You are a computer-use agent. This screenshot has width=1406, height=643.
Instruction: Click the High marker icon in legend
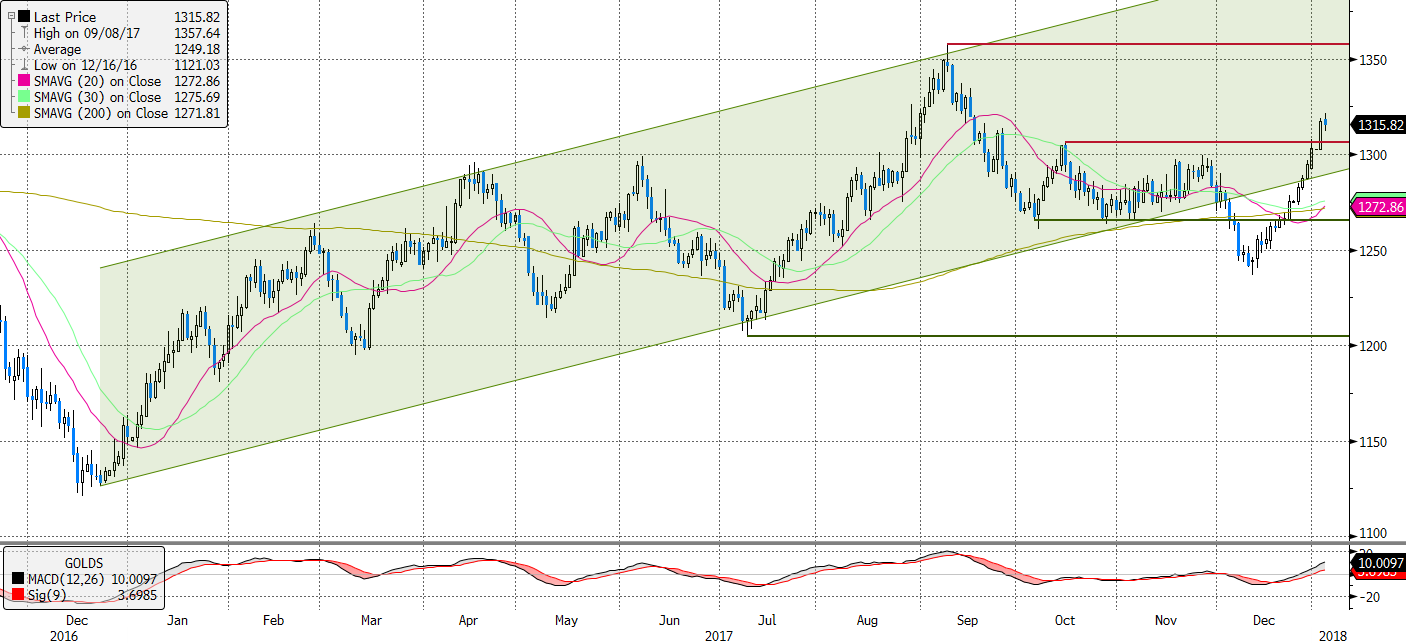coord(24,33)
